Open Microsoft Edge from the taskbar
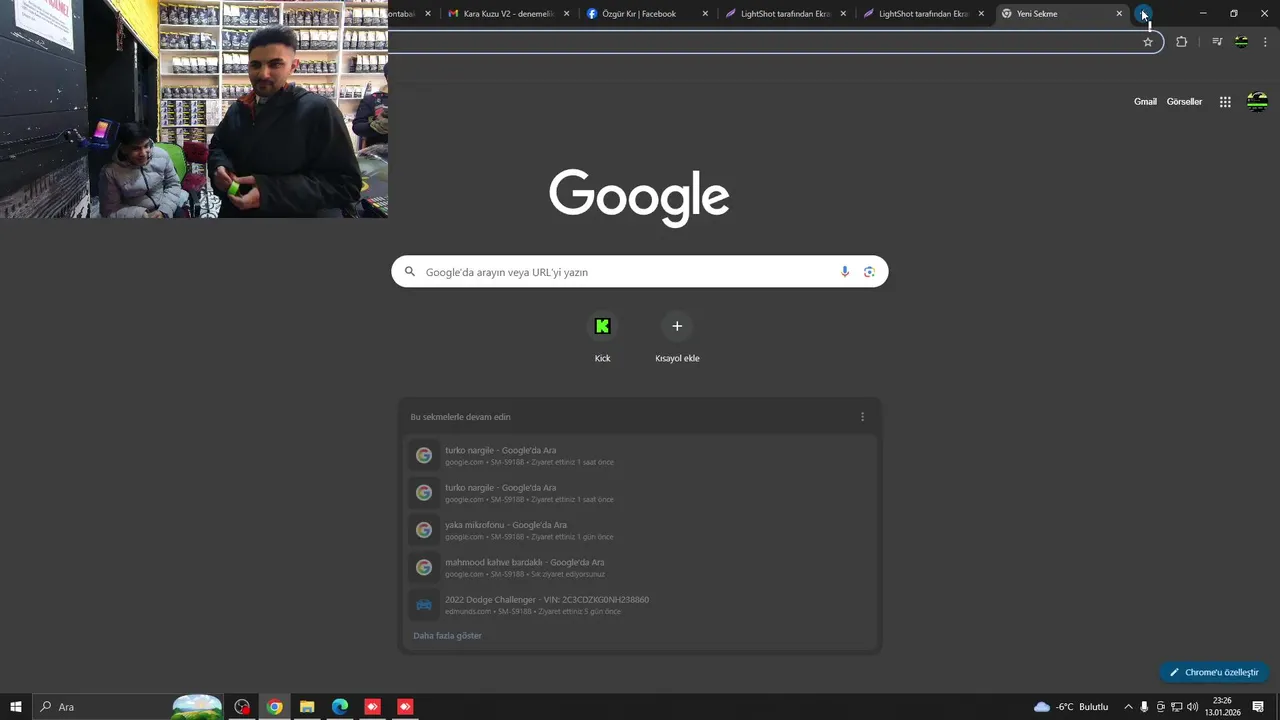The width and height of the screenshot is (1280, 720). [340, 707]
